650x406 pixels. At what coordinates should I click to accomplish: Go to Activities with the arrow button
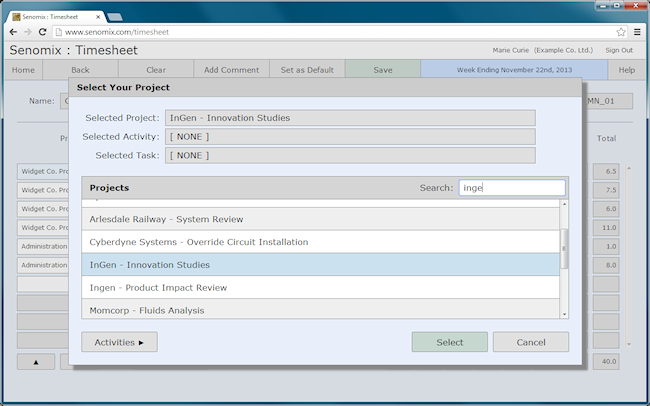point(119,342)
